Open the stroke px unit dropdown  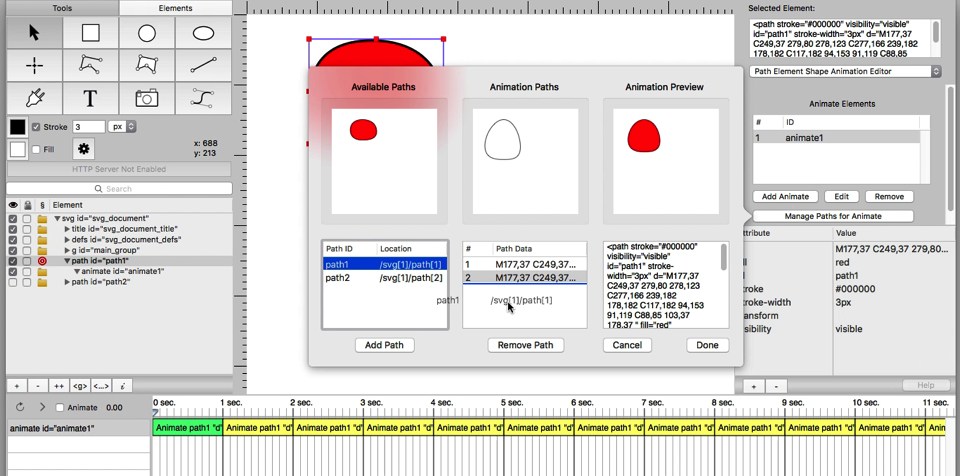tap(122, 127)
